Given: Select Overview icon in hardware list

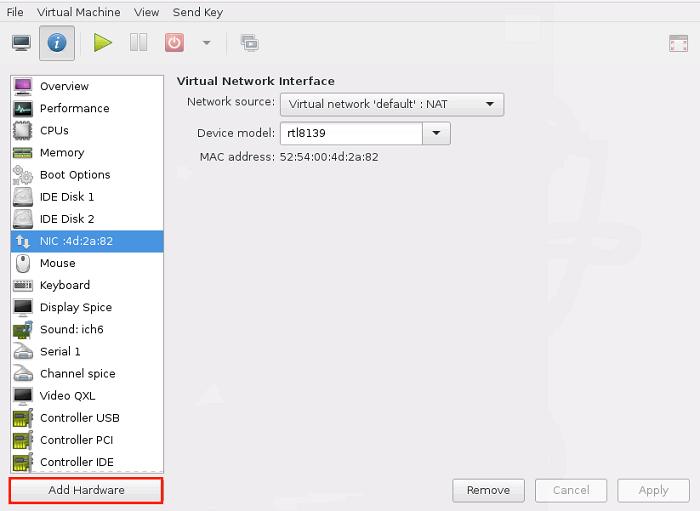Looking at the screenshot, I should 23,86.
